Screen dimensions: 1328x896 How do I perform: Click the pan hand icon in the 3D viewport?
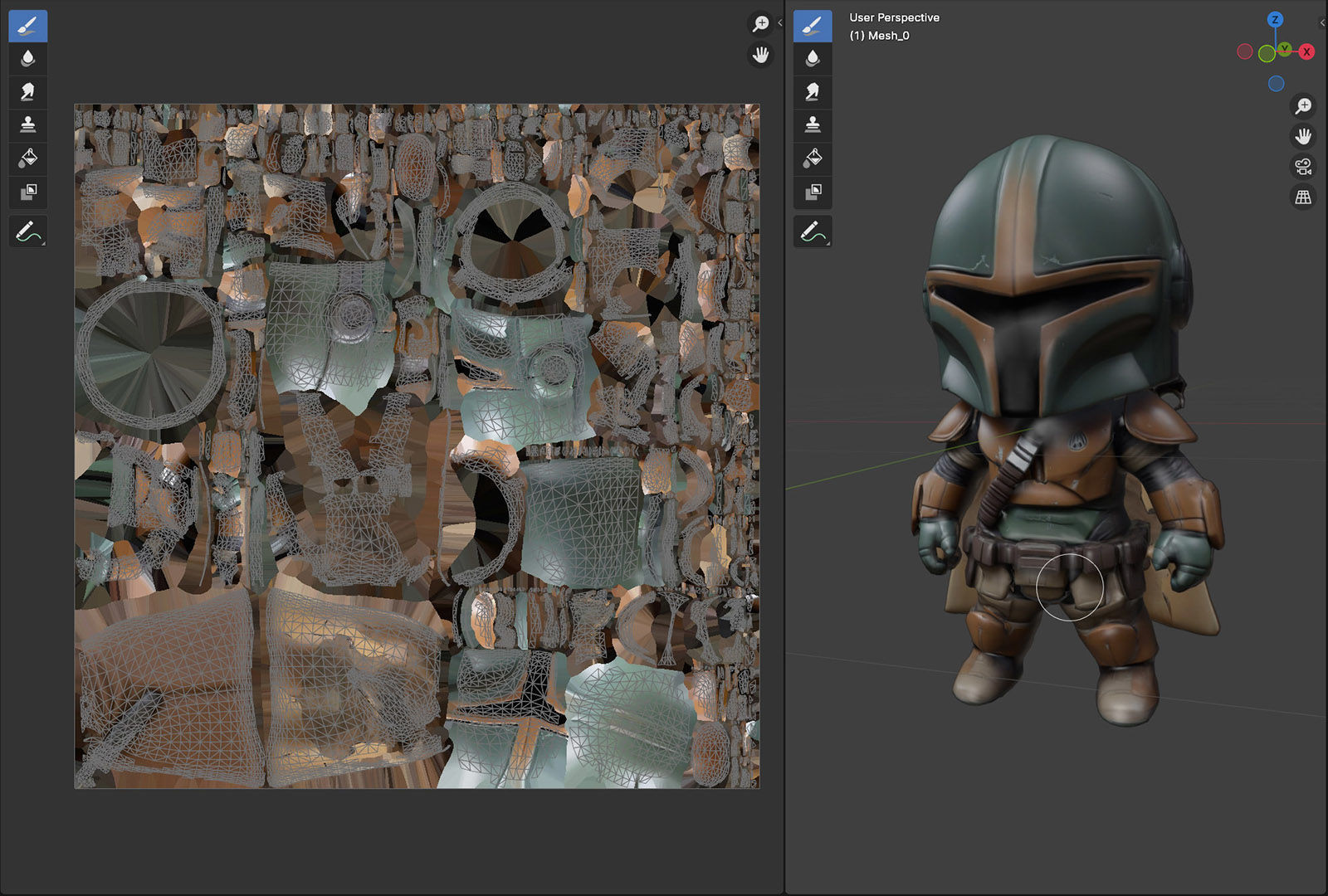[1303, 137]
